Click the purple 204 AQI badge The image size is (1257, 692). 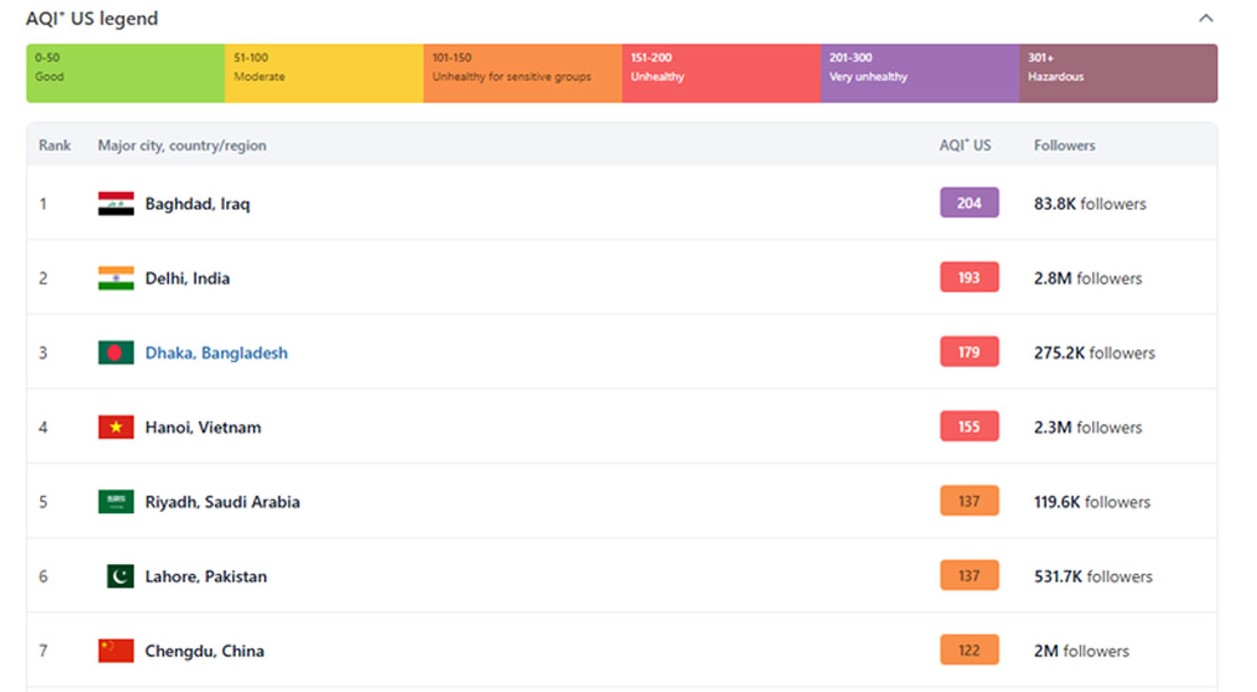pyautogui.click(x=969, y=203)
